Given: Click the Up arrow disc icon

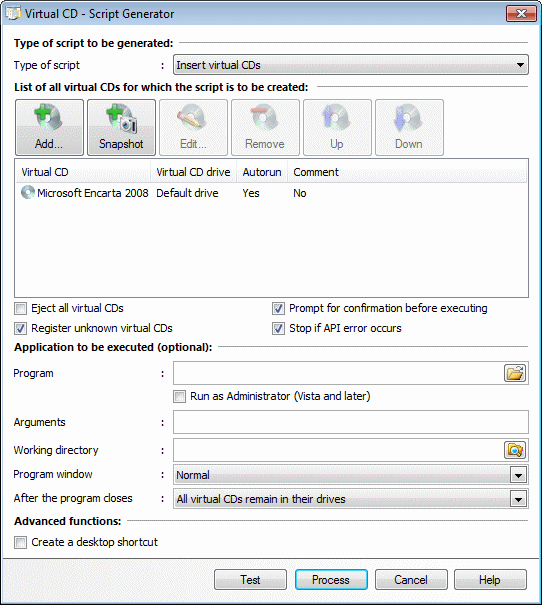Looking at the screenshot, I should [338, 127].
